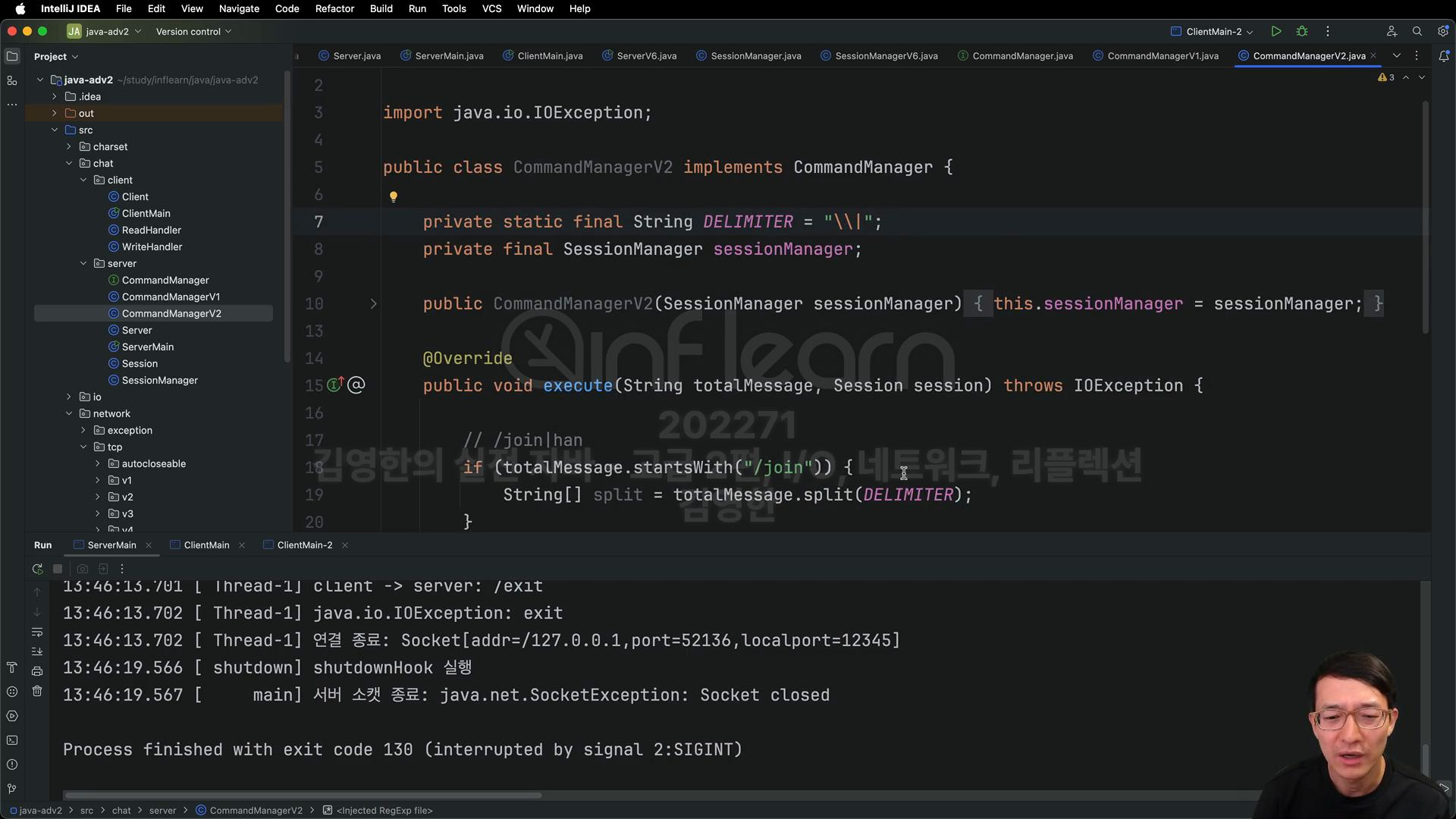This screenshot has width=1456, height=819.
Task: Open the Project tool window icon
Action: 12,56
